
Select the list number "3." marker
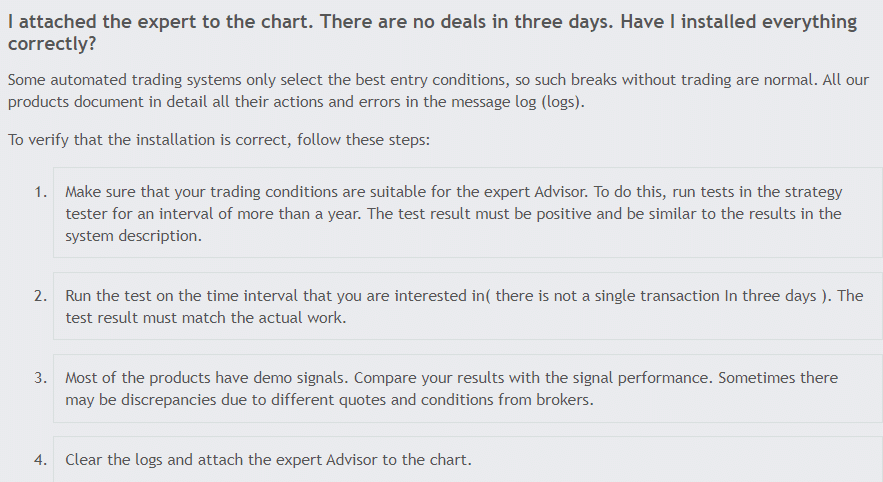40,378
